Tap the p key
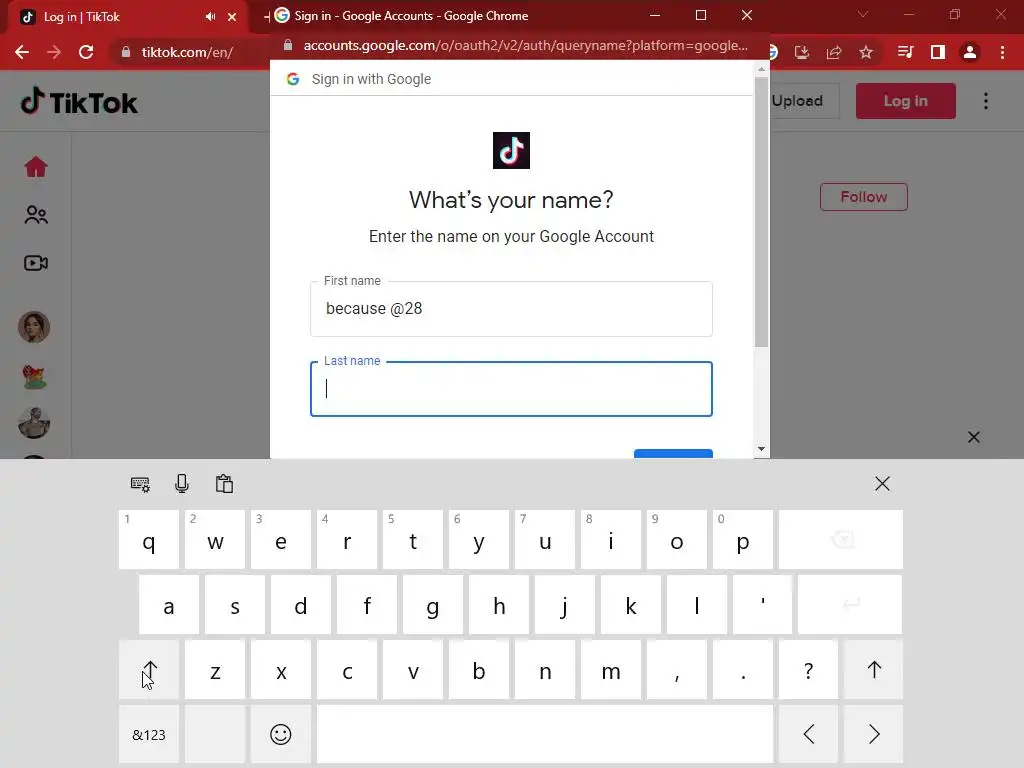1024x768 pixels. point(743,539)
